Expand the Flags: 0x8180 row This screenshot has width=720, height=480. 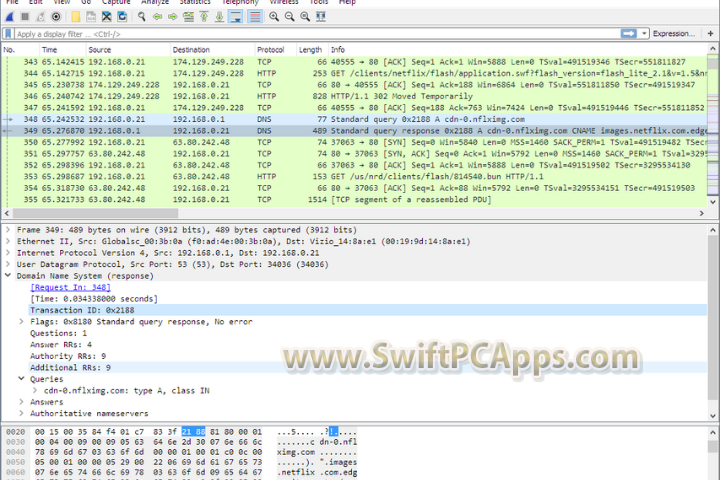(21, 322)
